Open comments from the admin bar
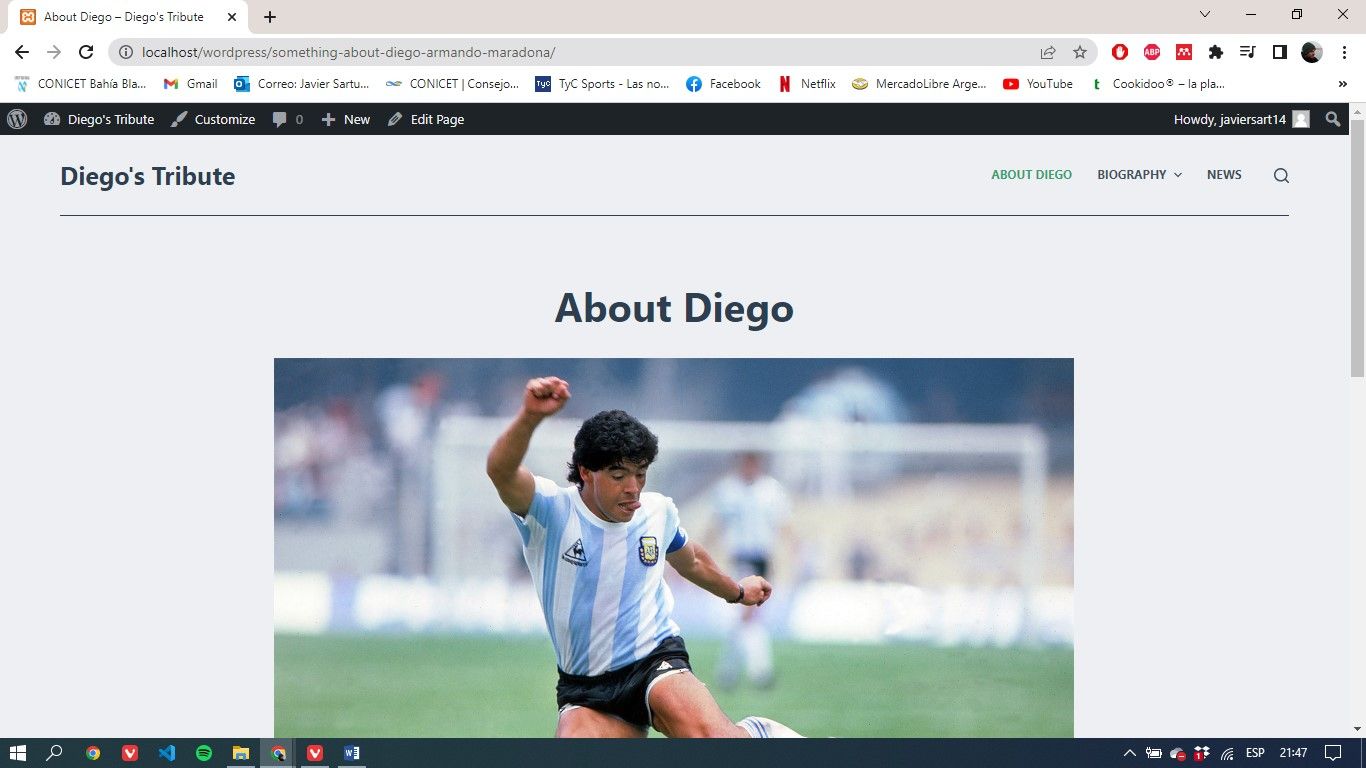 (287, 119)
